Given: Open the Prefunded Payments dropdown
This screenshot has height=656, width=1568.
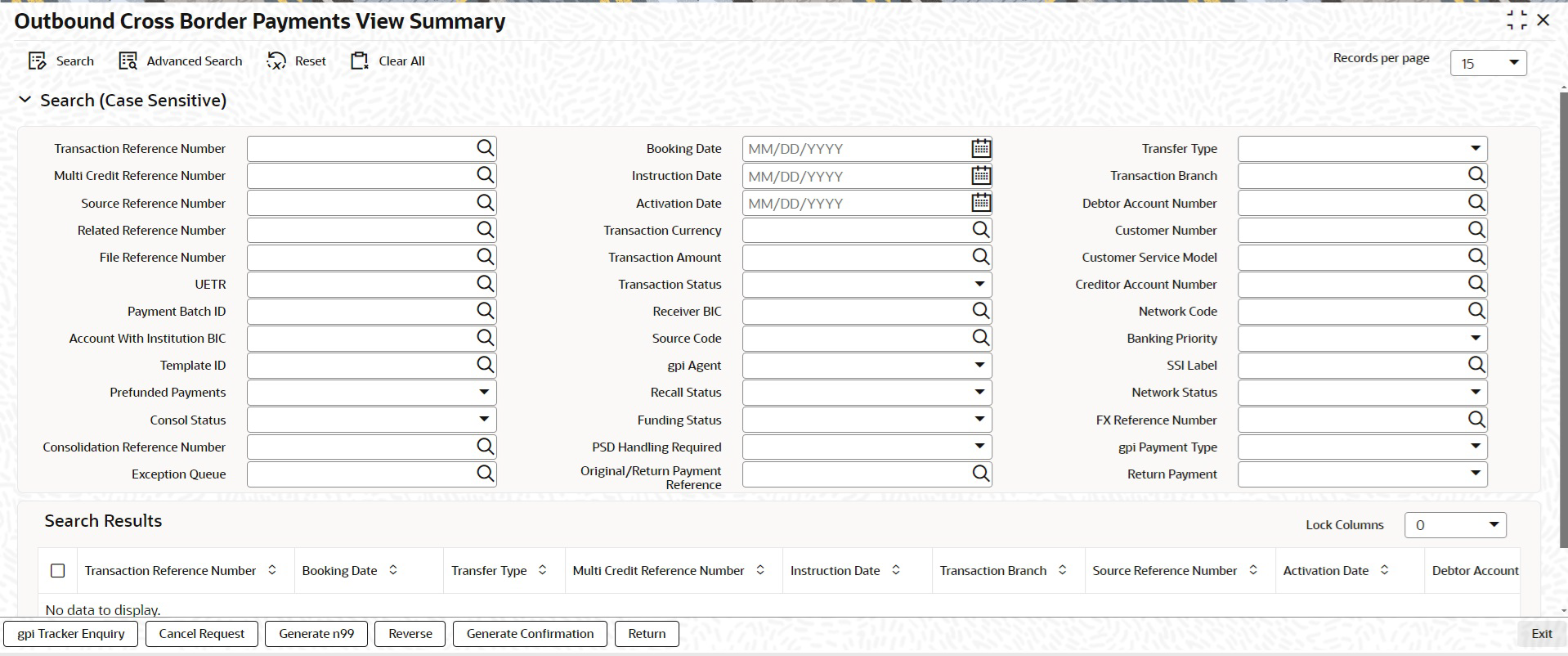Looking at the screenshot, I should 372,392.
